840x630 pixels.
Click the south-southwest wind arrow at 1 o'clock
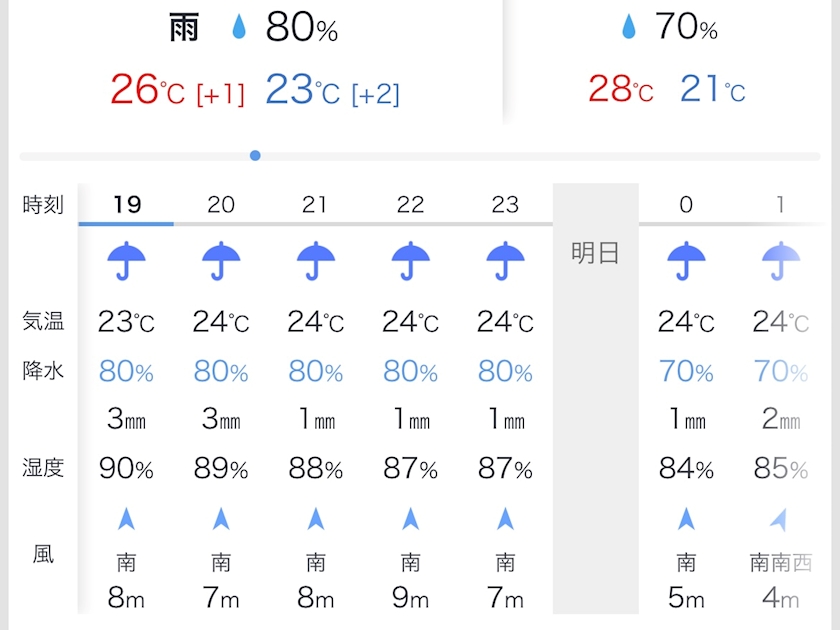click(779, 519)
